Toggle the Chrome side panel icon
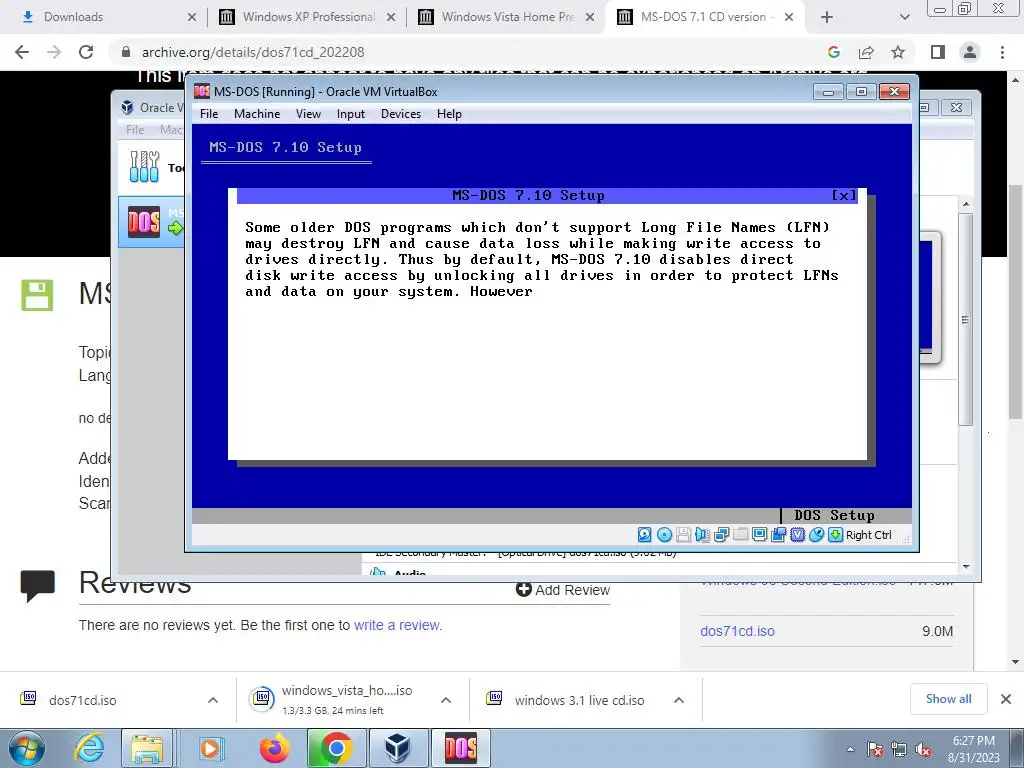 938,52
